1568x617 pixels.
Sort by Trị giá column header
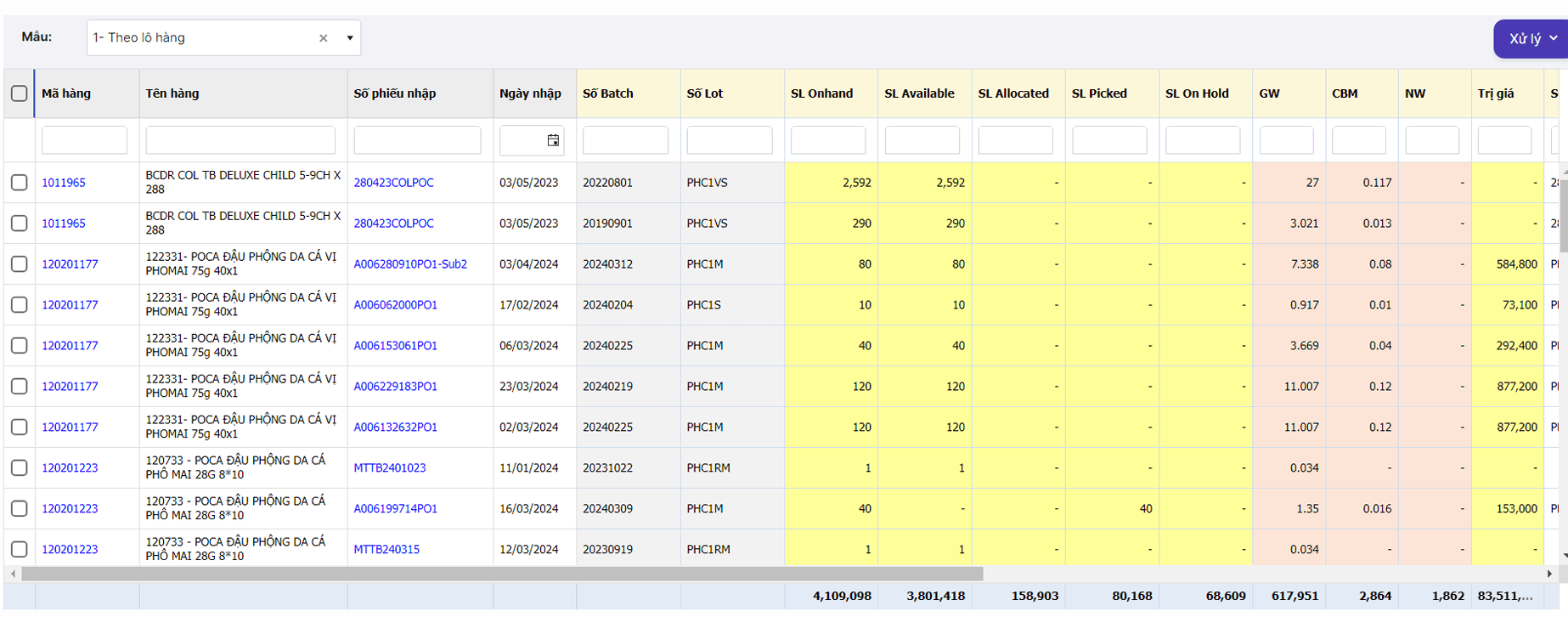tap(1496, 93)
